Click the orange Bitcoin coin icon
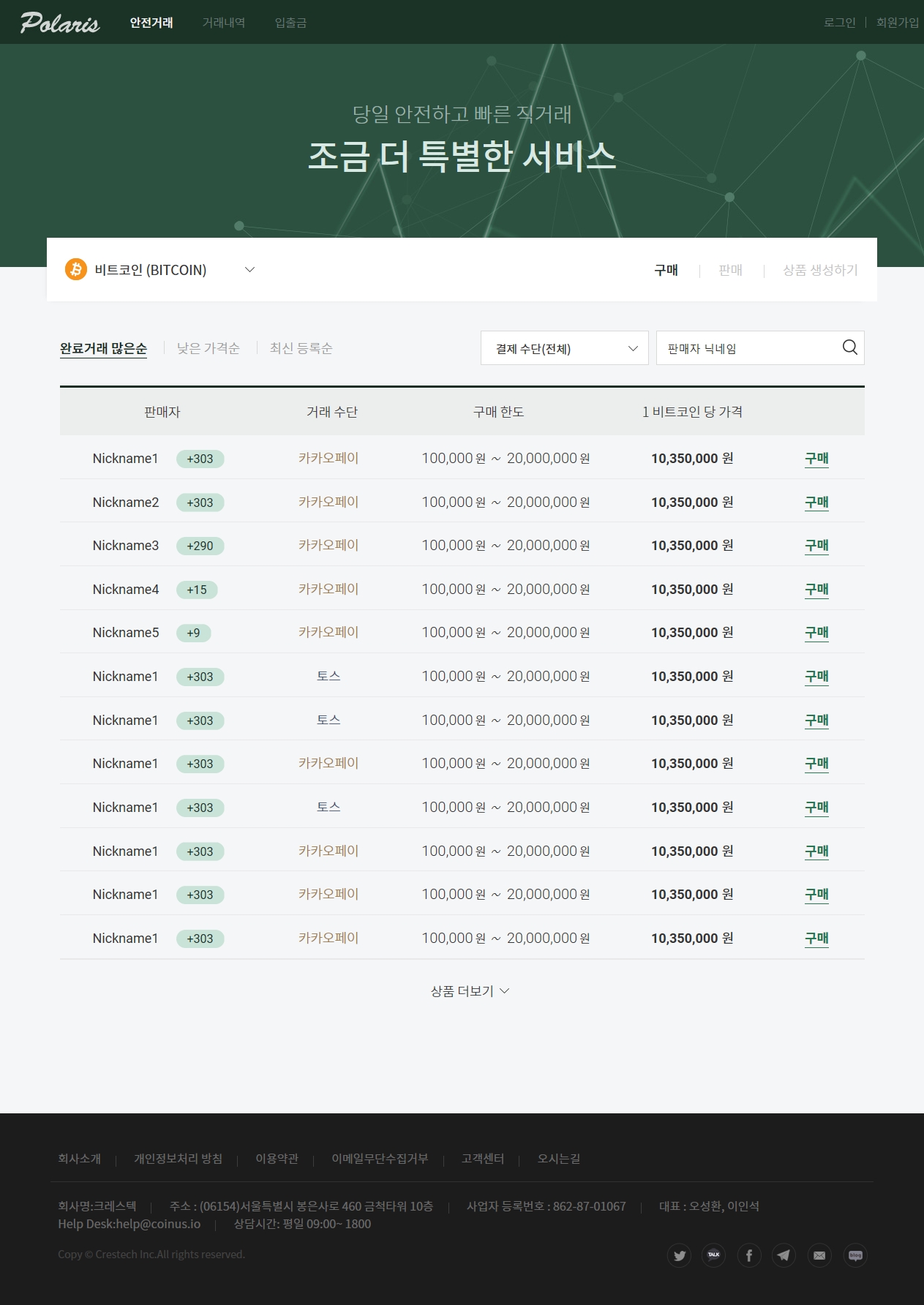The image size is (924, 1305). coord(76,269)
